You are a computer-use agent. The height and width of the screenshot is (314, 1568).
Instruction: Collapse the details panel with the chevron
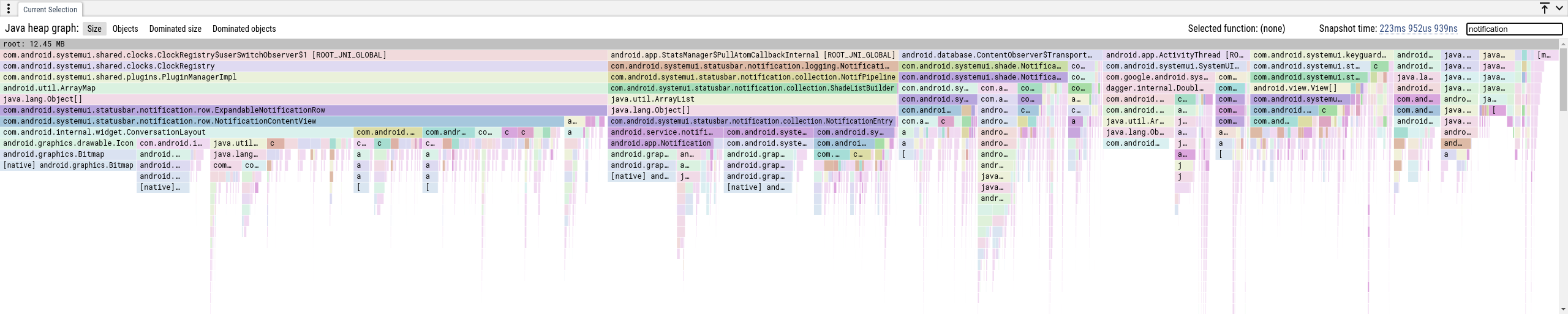tap(1559, 8)
